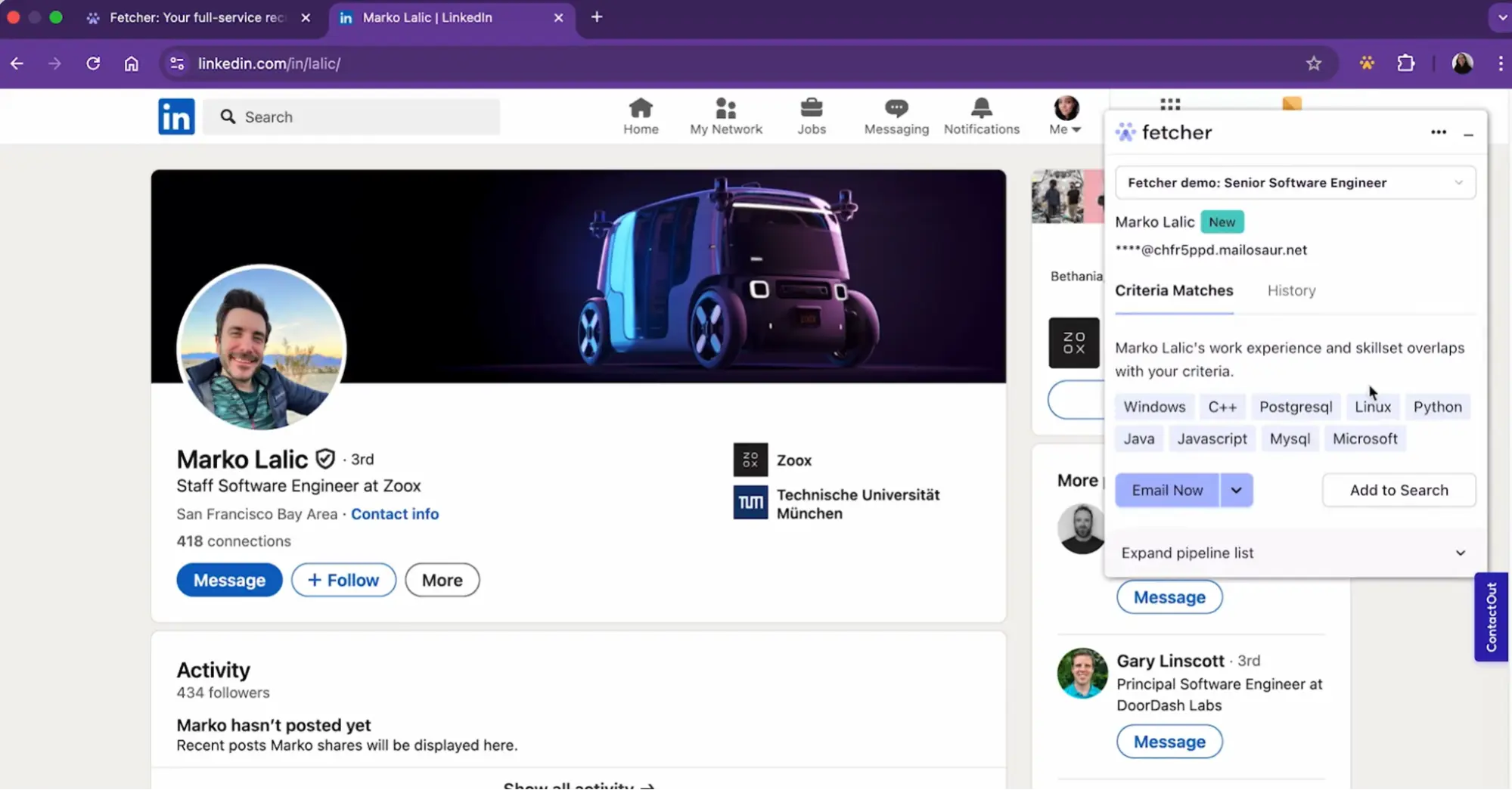Image resolution: width=1512 pixels, height=790 pixels.
Task: Open the More profile actions button
Action: pos(442,580)
